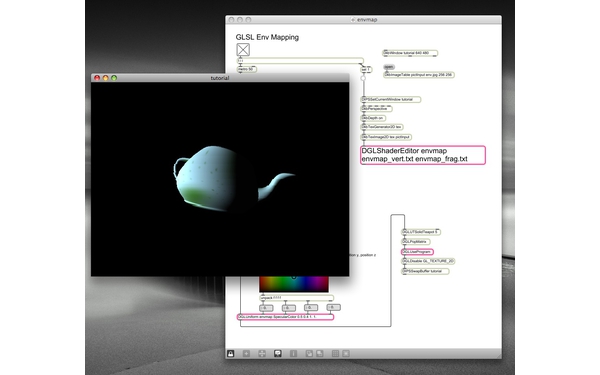
Task: Select the DGLUseProgram object
Action: [x=417, y=252]
